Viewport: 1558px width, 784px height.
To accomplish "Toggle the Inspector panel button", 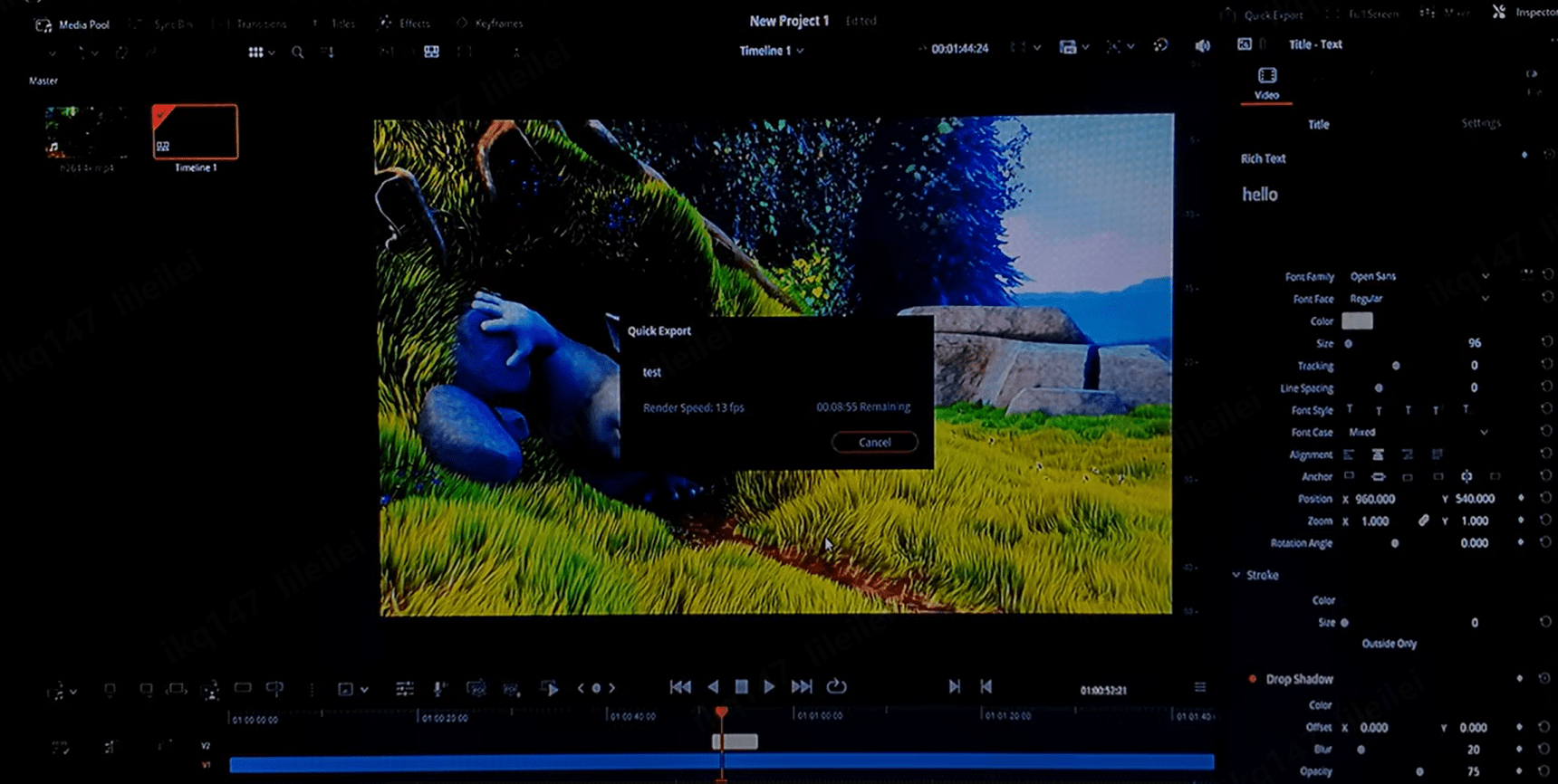I will [x=1524, y=12].
